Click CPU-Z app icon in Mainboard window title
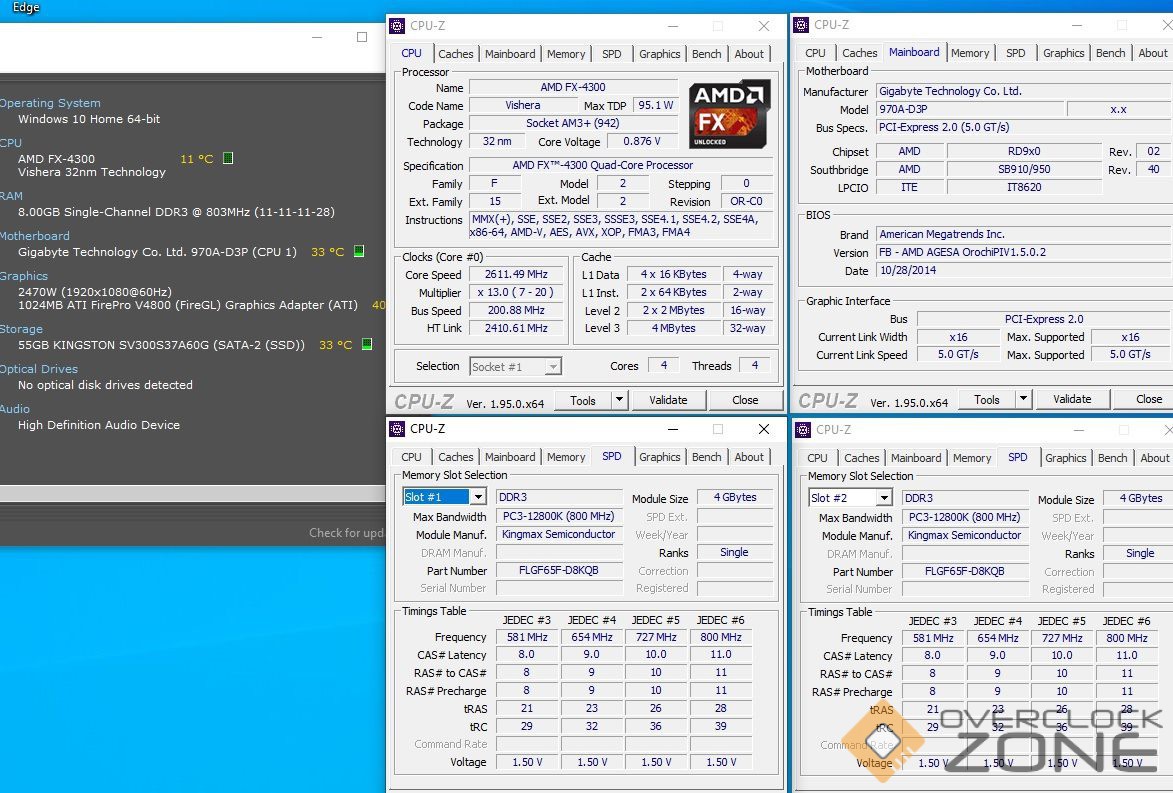The width and height of the screenshot is (1173, 793). click(x=801, y=25)
